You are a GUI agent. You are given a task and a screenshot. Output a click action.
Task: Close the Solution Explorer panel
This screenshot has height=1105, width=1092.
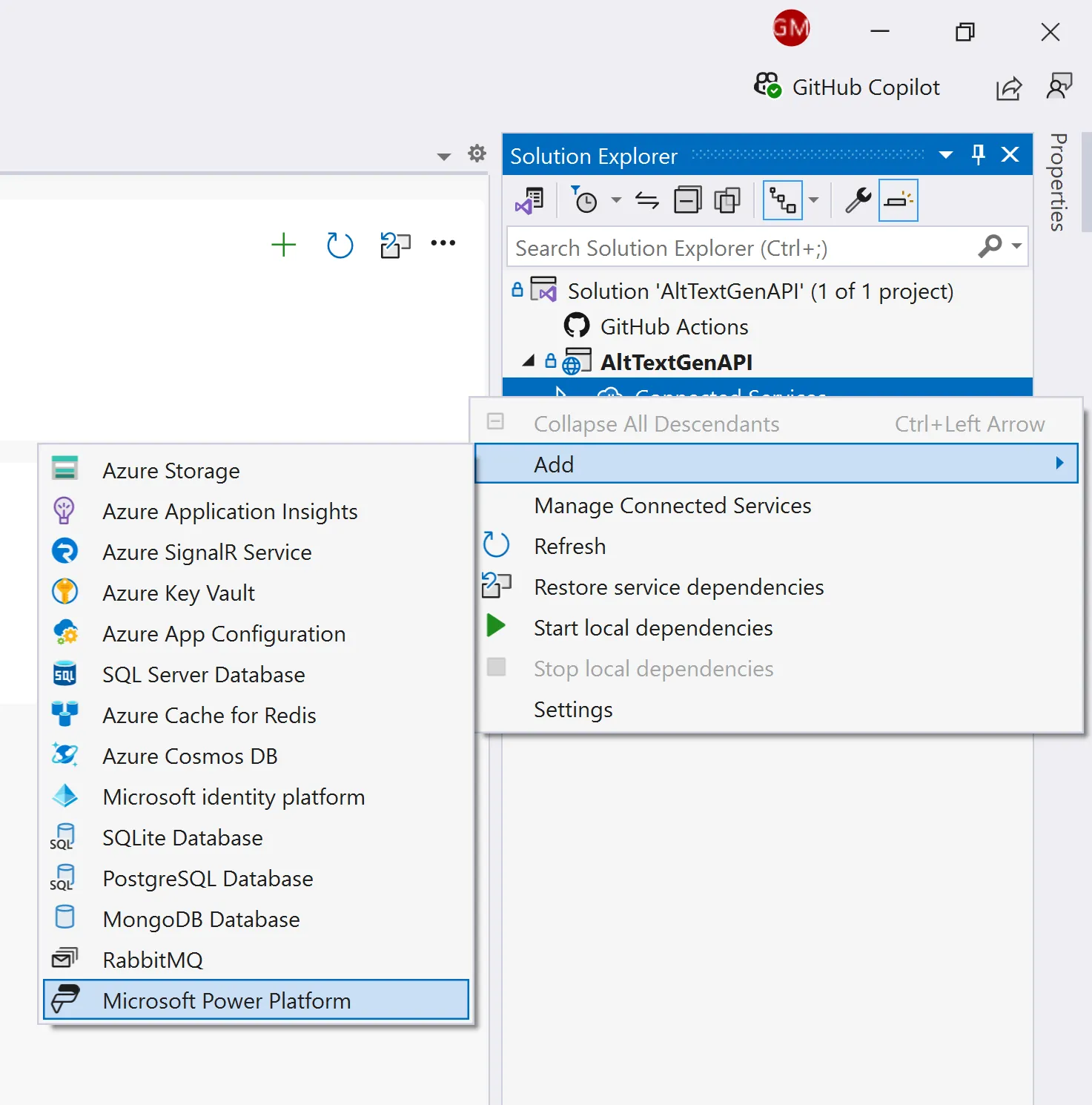[x=1010, y=154]
